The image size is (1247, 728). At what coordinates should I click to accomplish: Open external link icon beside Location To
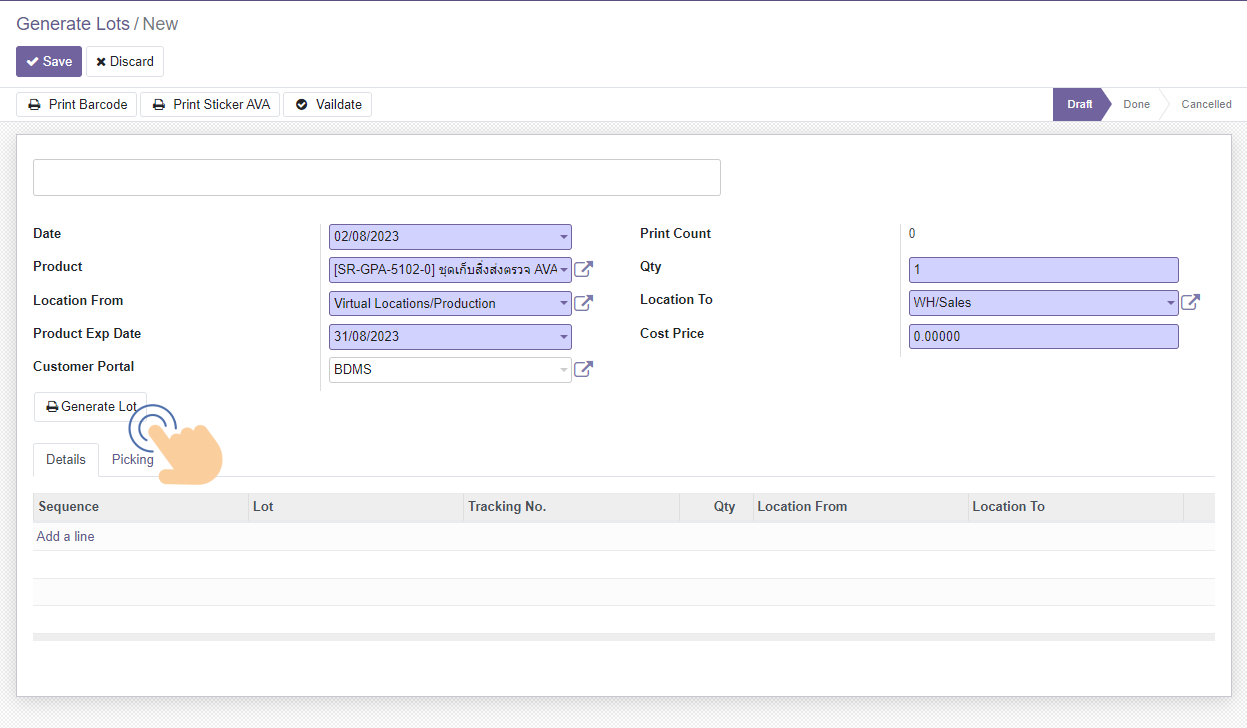[x=1190, y=302]
